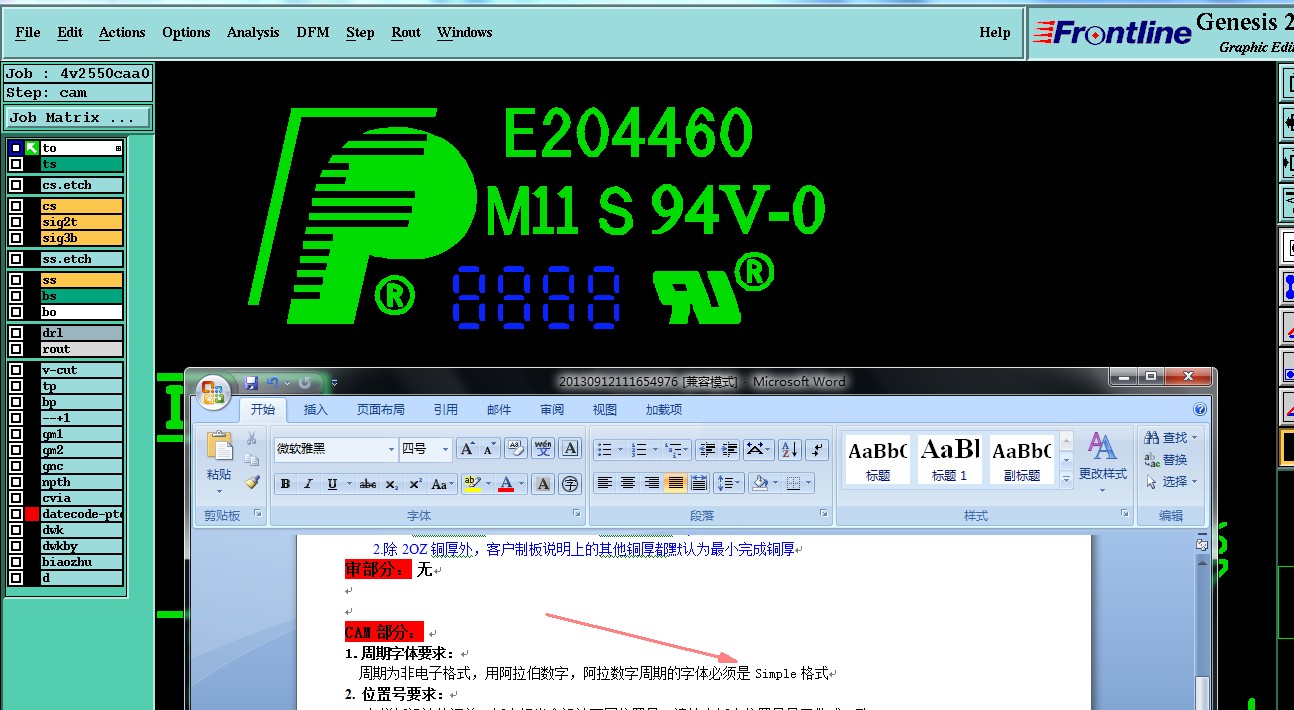
Task: Center the paragraph text
Action: pyautogui.click(x=628, y=484)
